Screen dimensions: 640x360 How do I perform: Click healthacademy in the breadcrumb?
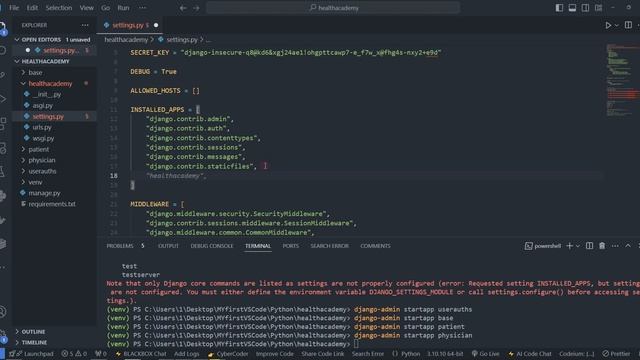(126, 40)
